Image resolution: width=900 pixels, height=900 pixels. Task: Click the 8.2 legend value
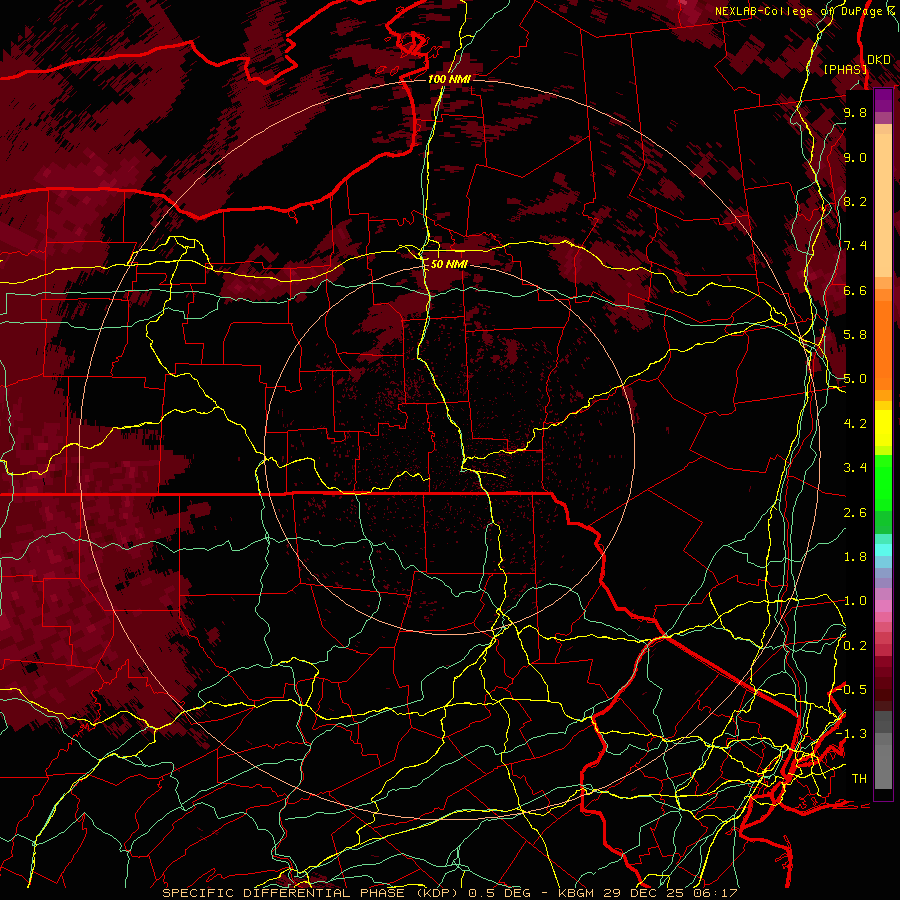click(855, 201)
